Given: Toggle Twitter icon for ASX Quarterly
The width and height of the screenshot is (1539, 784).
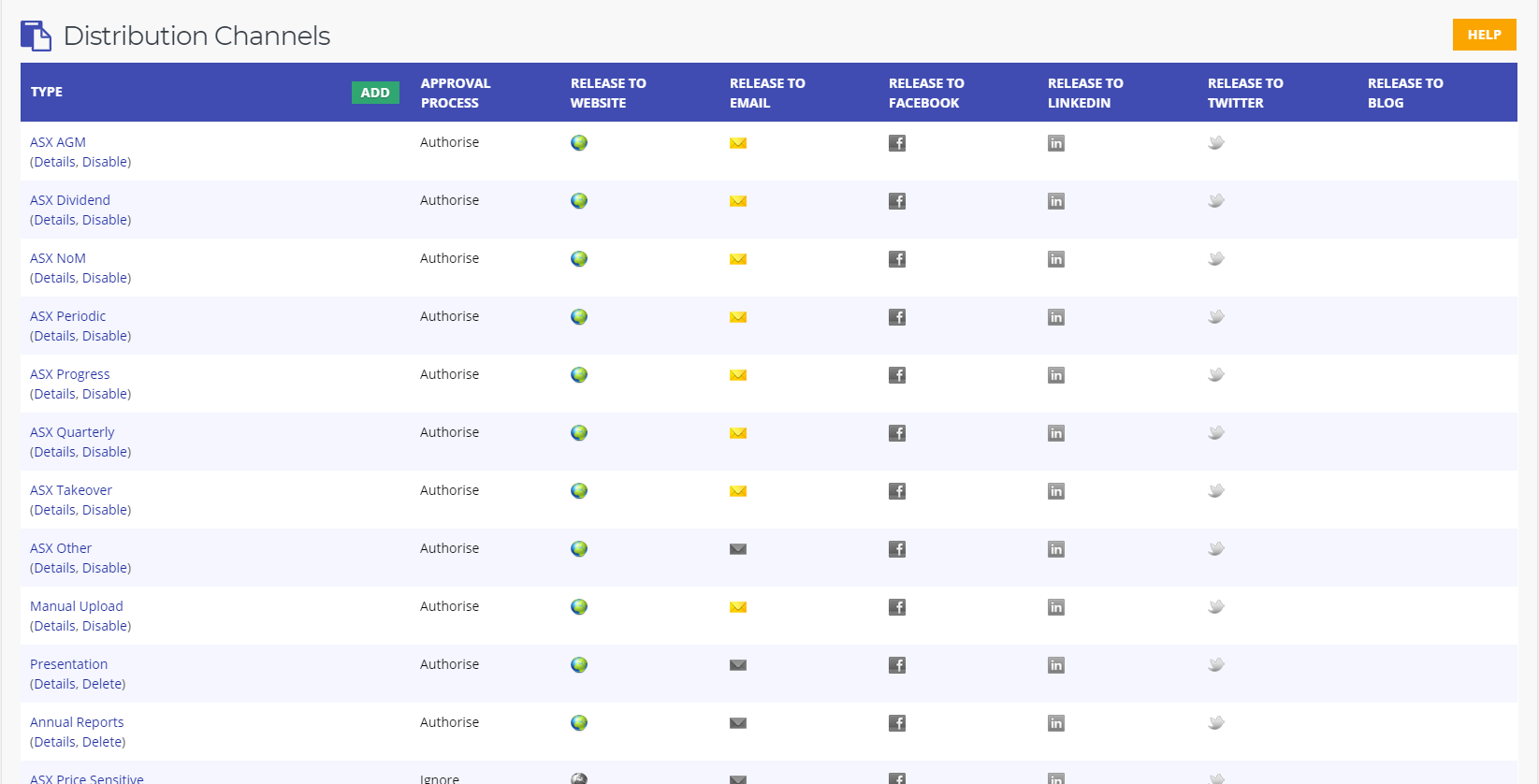Looking at the screenshot, I should (x=1216, y=433).
